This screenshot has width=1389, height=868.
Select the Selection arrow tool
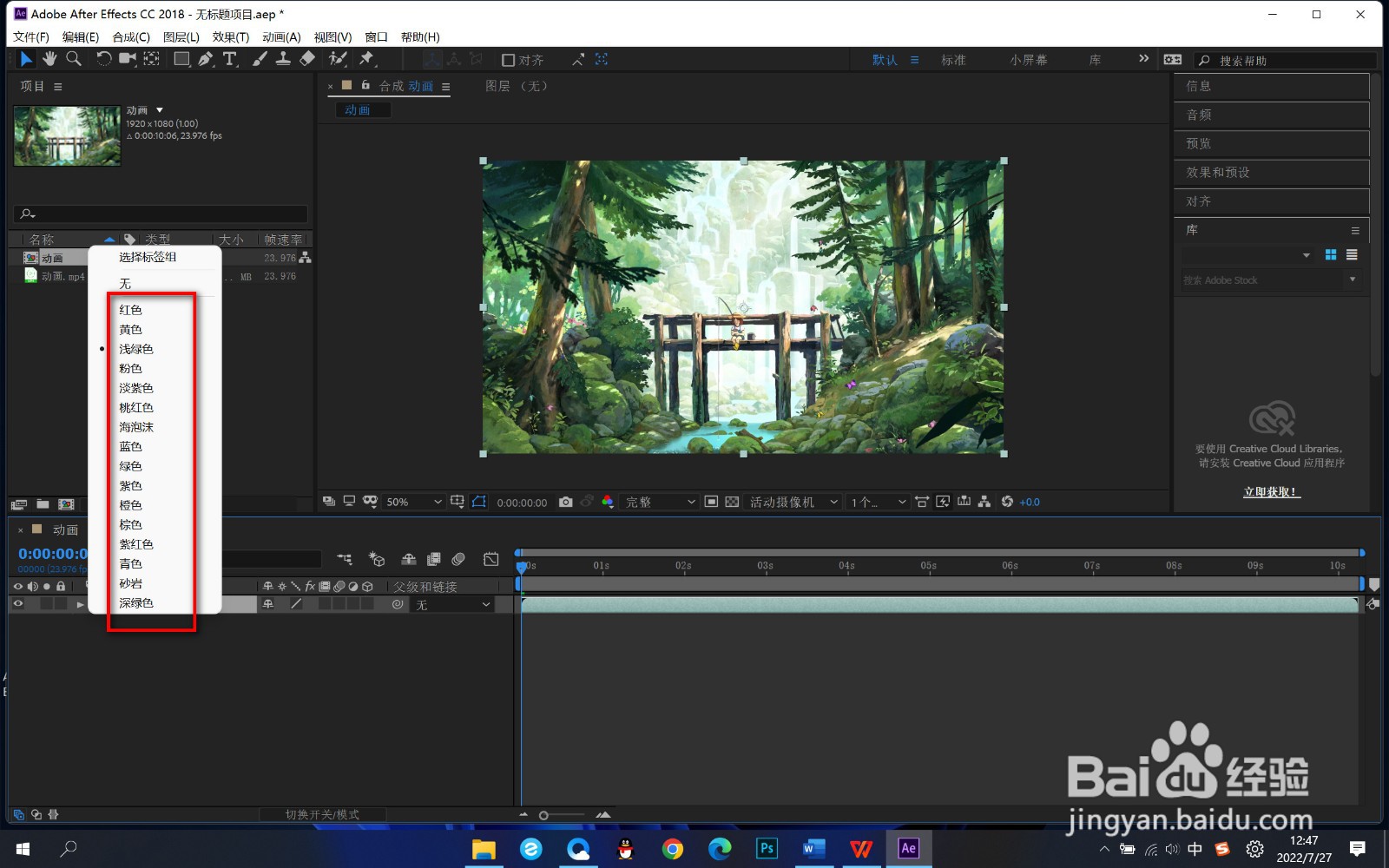coord(26,59)
